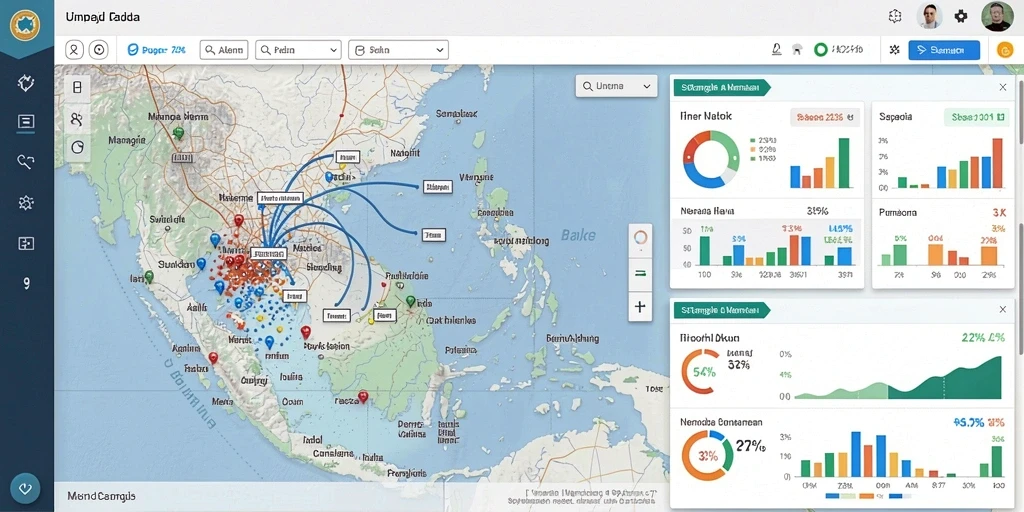Click the blue button in top toolbar
This screenshot has width=1024, height=512.
(944, 50)
